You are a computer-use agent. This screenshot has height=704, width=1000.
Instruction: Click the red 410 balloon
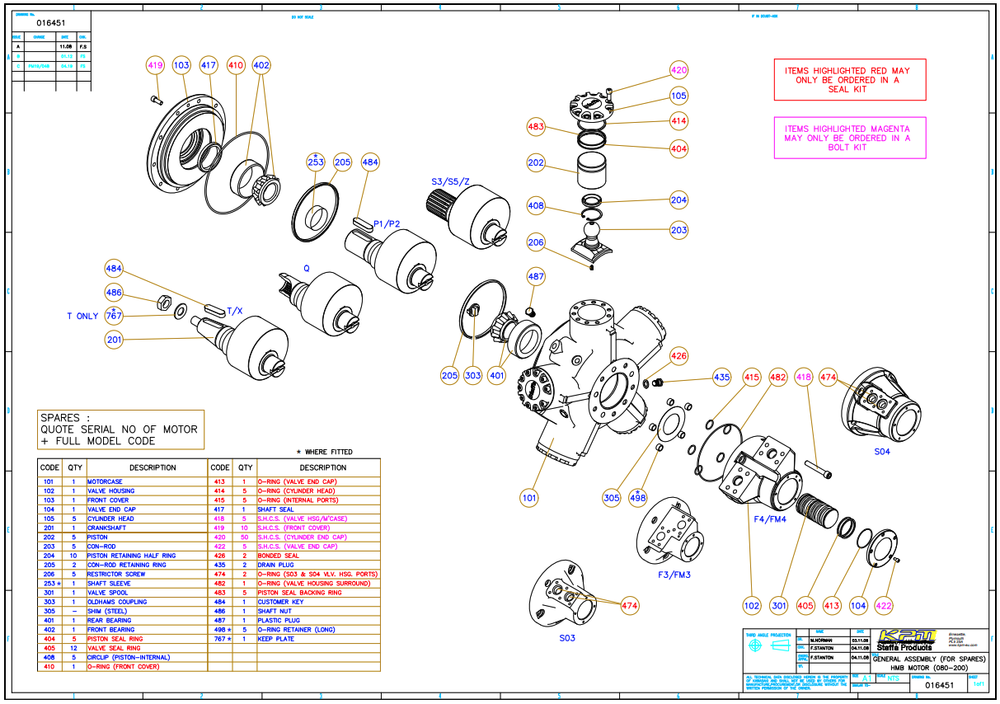236,65
